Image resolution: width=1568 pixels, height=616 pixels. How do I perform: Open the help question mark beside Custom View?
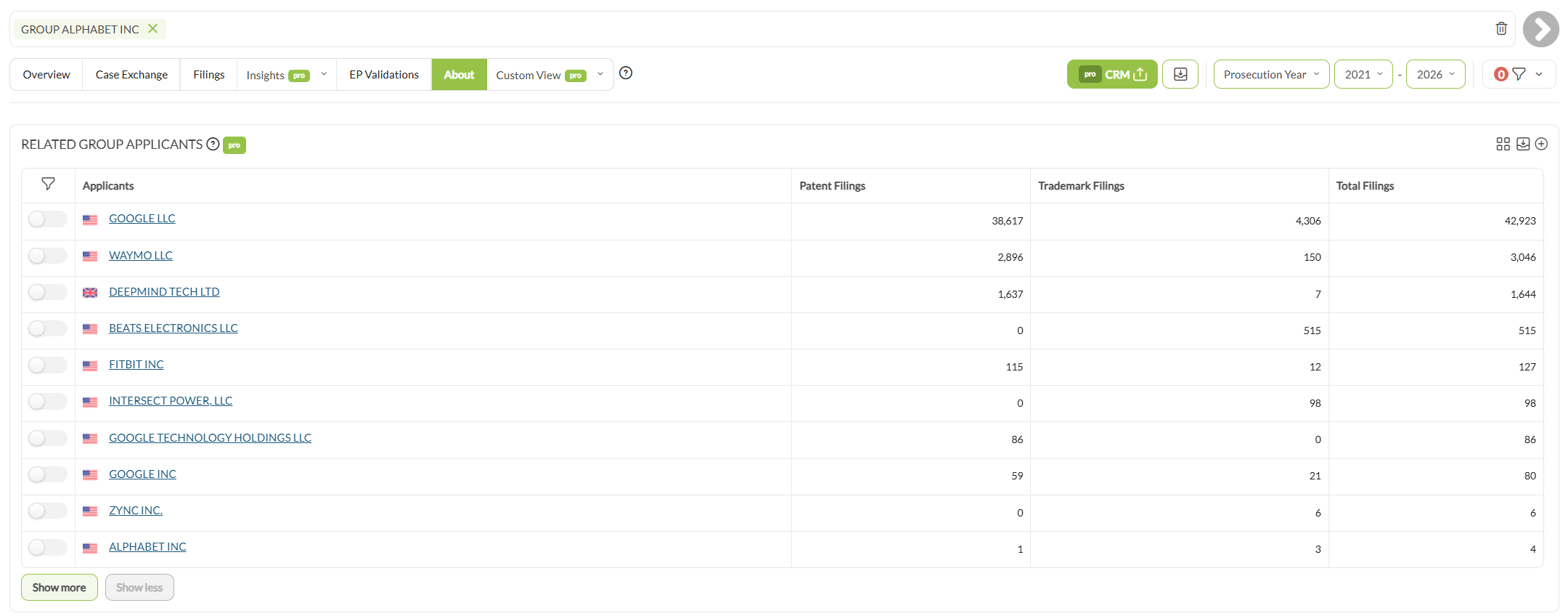pyautogui.click(x=626, y=73)
